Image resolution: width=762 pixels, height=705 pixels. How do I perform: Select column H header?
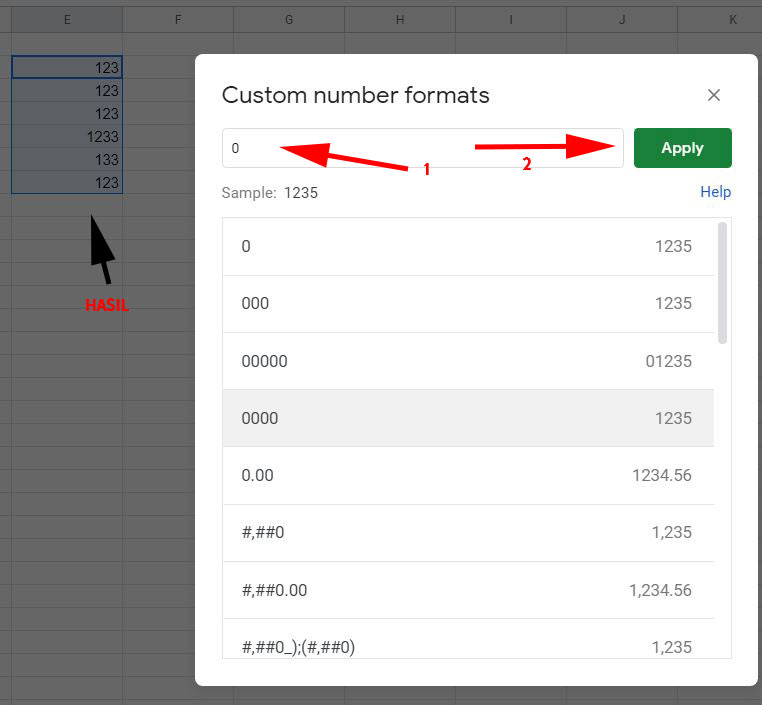pyautogui.click(x=400, y=20)
